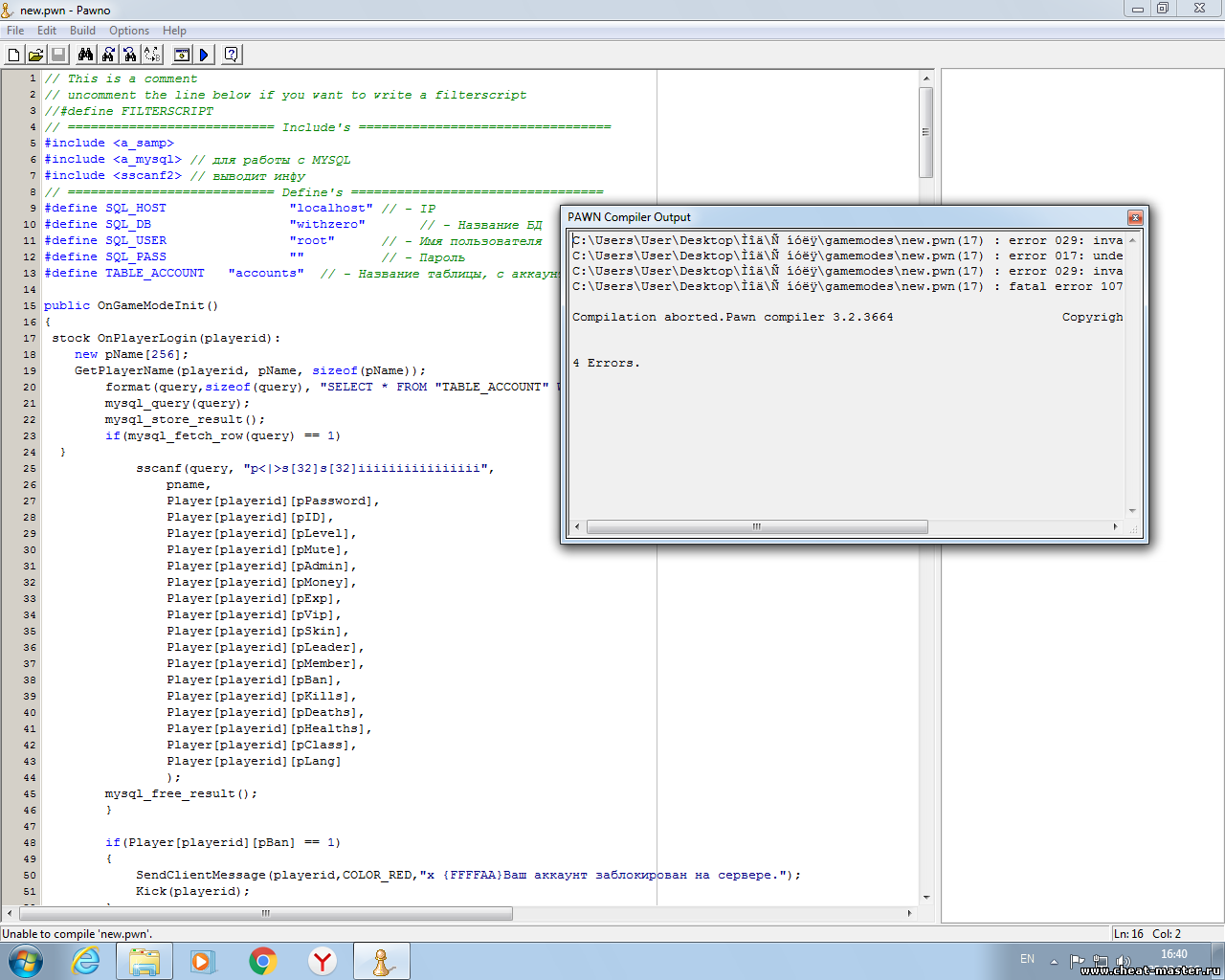Screen dimensions: 1225x980
Task: Click the Find Previous toolbar icon
Action: (x=130, y=56)
